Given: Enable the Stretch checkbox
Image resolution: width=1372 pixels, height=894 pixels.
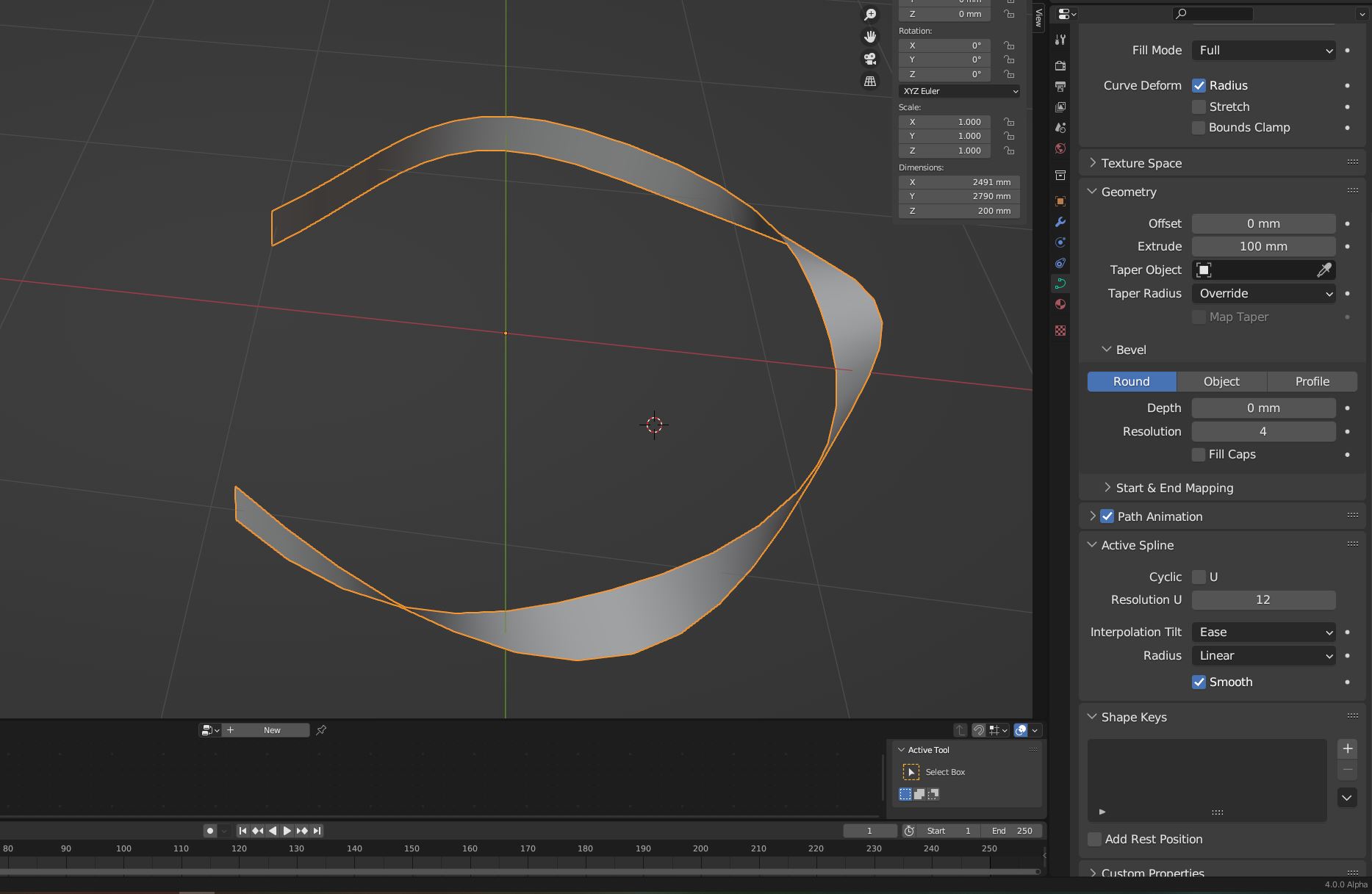Looking at the screenshot, I should point(1199,107).
